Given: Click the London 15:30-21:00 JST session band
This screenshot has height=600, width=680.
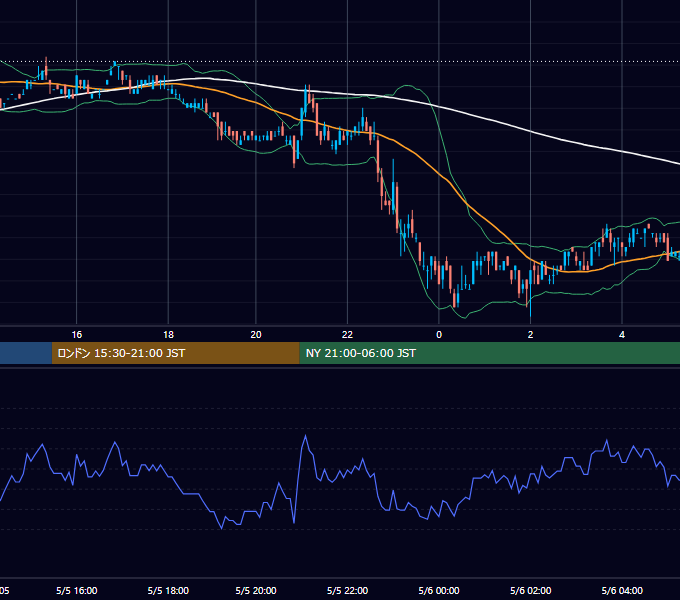Looking at the screenshot, I should (x=176, y=353).
